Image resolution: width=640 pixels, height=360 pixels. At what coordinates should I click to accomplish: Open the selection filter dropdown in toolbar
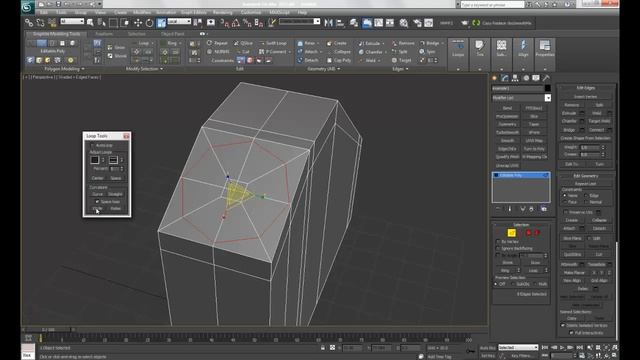point(72,21)
